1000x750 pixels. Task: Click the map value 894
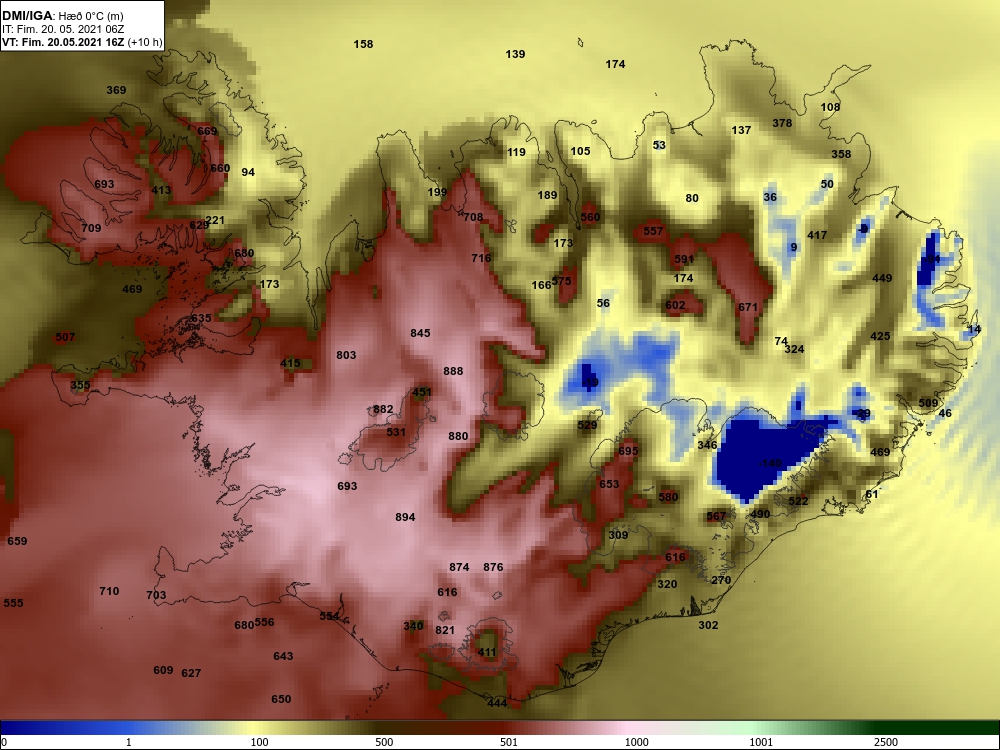point(405,517)
